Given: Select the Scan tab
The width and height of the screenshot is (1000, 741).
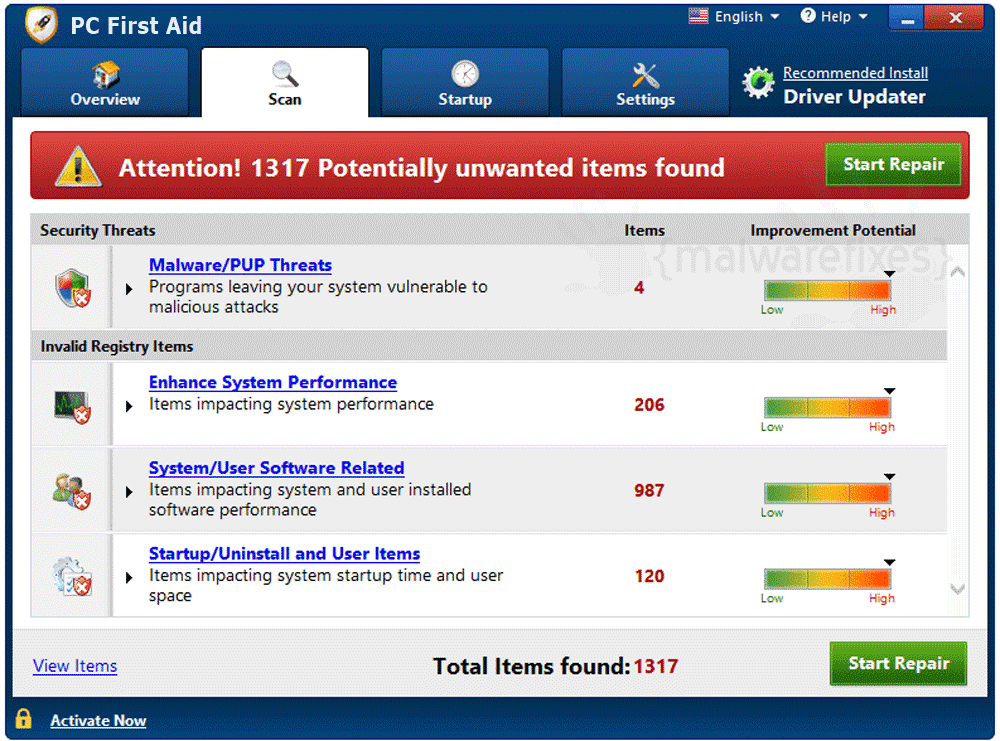Looking at the screenshot, I should 284,83.
